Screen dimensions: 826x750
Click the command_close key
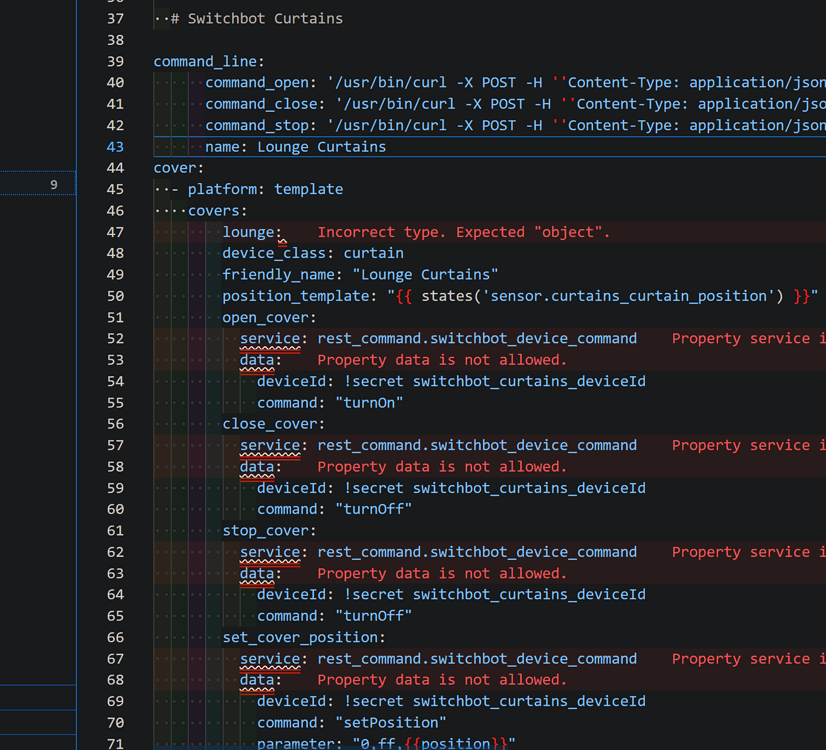[261, 104]
